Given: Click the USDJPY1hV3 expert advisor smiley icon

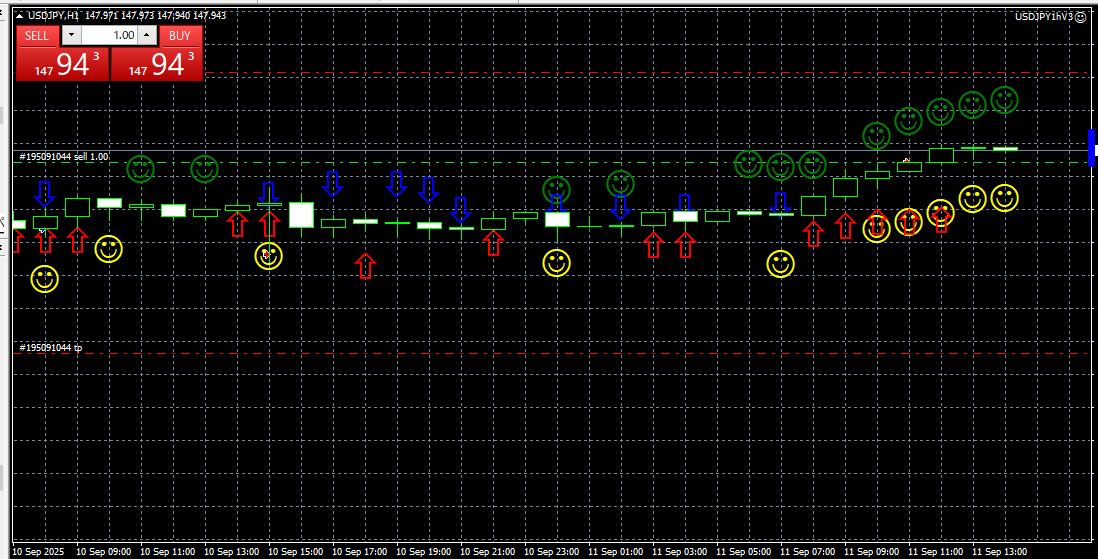Looking at the screenshot, I should (x=1080, y=17).
